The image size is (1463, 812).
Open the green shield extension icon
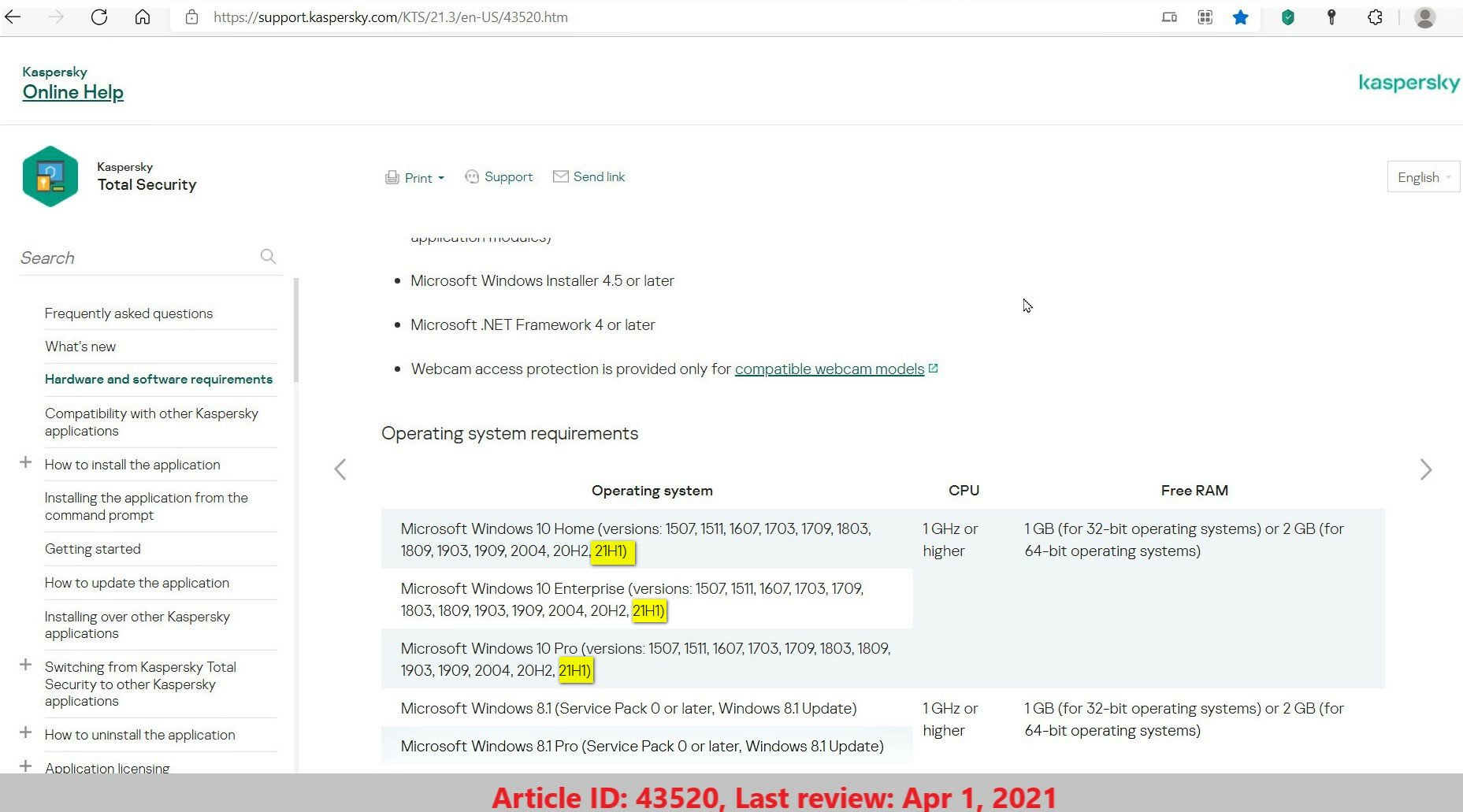[x=1288, y=17]
